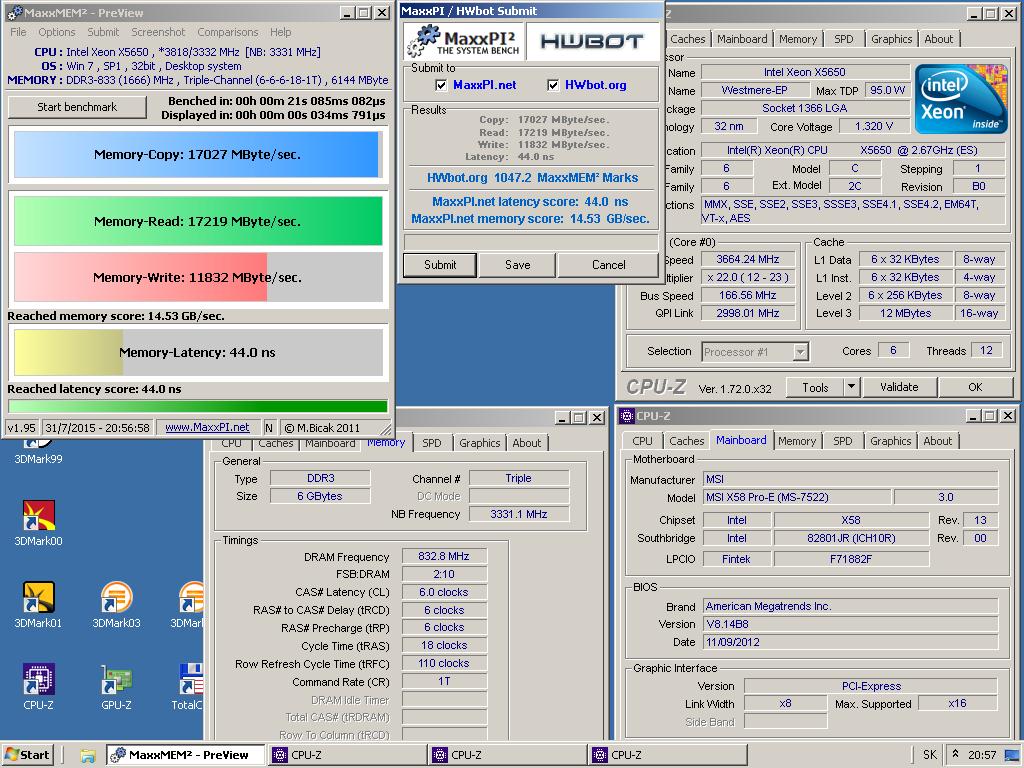
Task: Open the 3DMark03 desktop shortcut
Action: [x=116, y=605]
